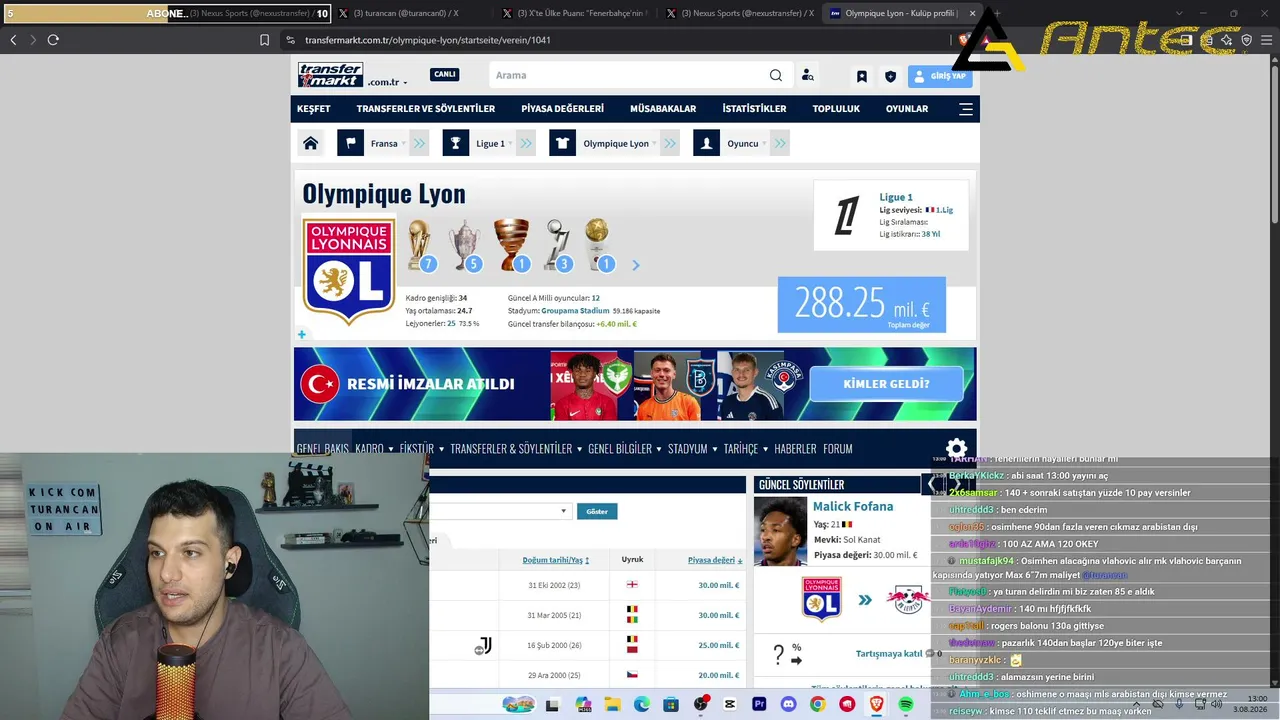The image size is (1280, 720).
Task: Click the first trophy with badge 7
Action: [x=421, y=245]
